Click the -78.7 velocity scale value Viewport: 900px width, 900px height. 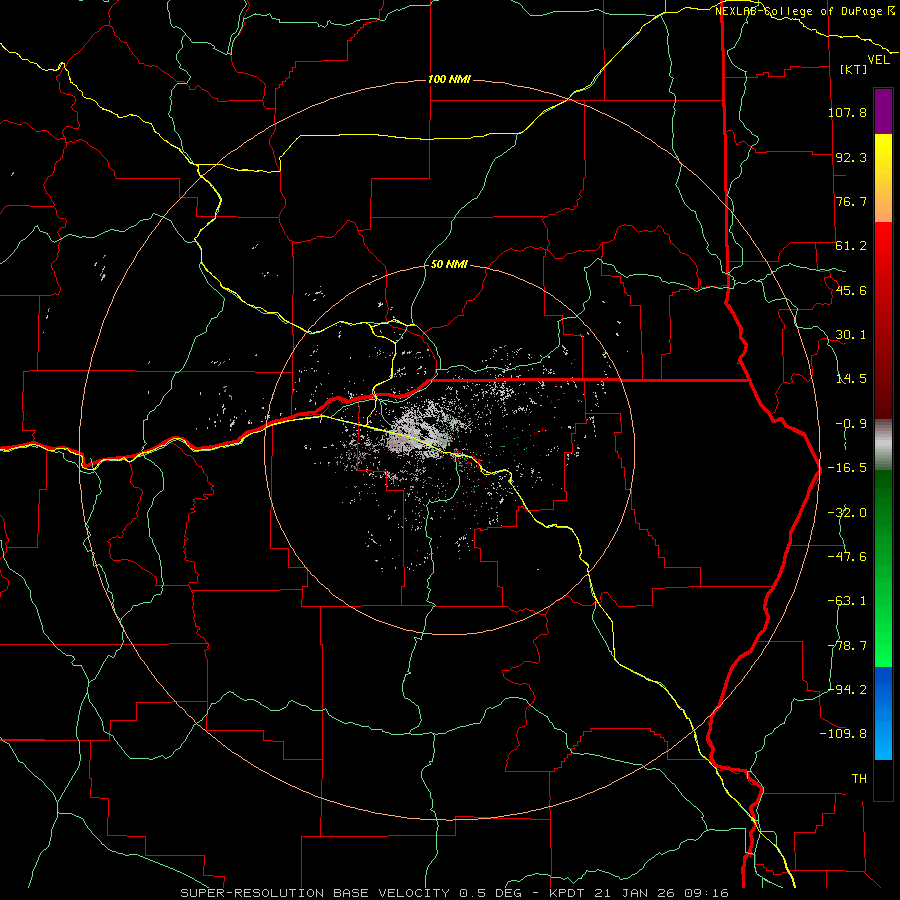[847, 646]
